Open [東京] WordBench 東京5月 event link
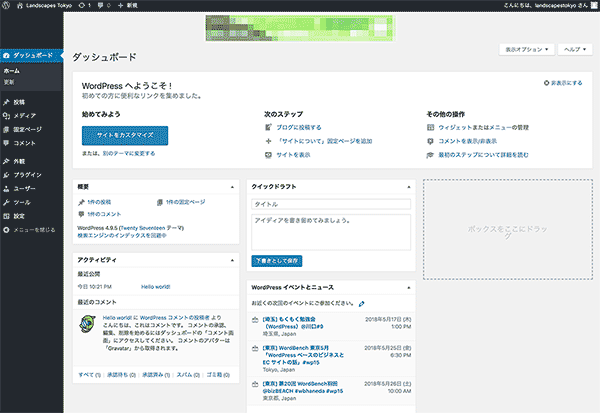The width and height of the screenshot is (600, 413). (x=303, y=355)
